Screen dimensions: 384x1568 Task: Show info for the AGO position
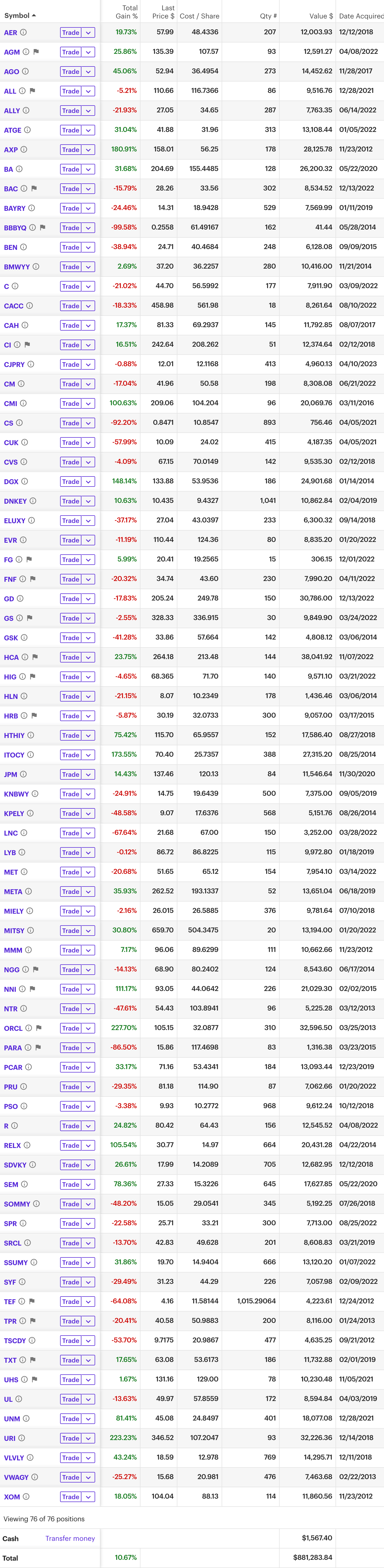point(25,71)
